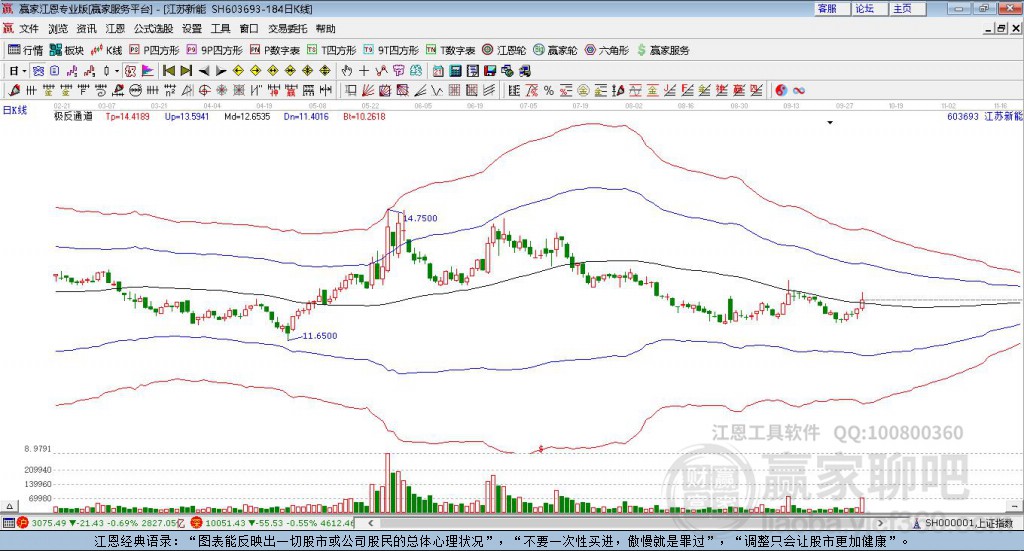Open the P四方形 tool

pyautogui.click(x=154, y=50)
